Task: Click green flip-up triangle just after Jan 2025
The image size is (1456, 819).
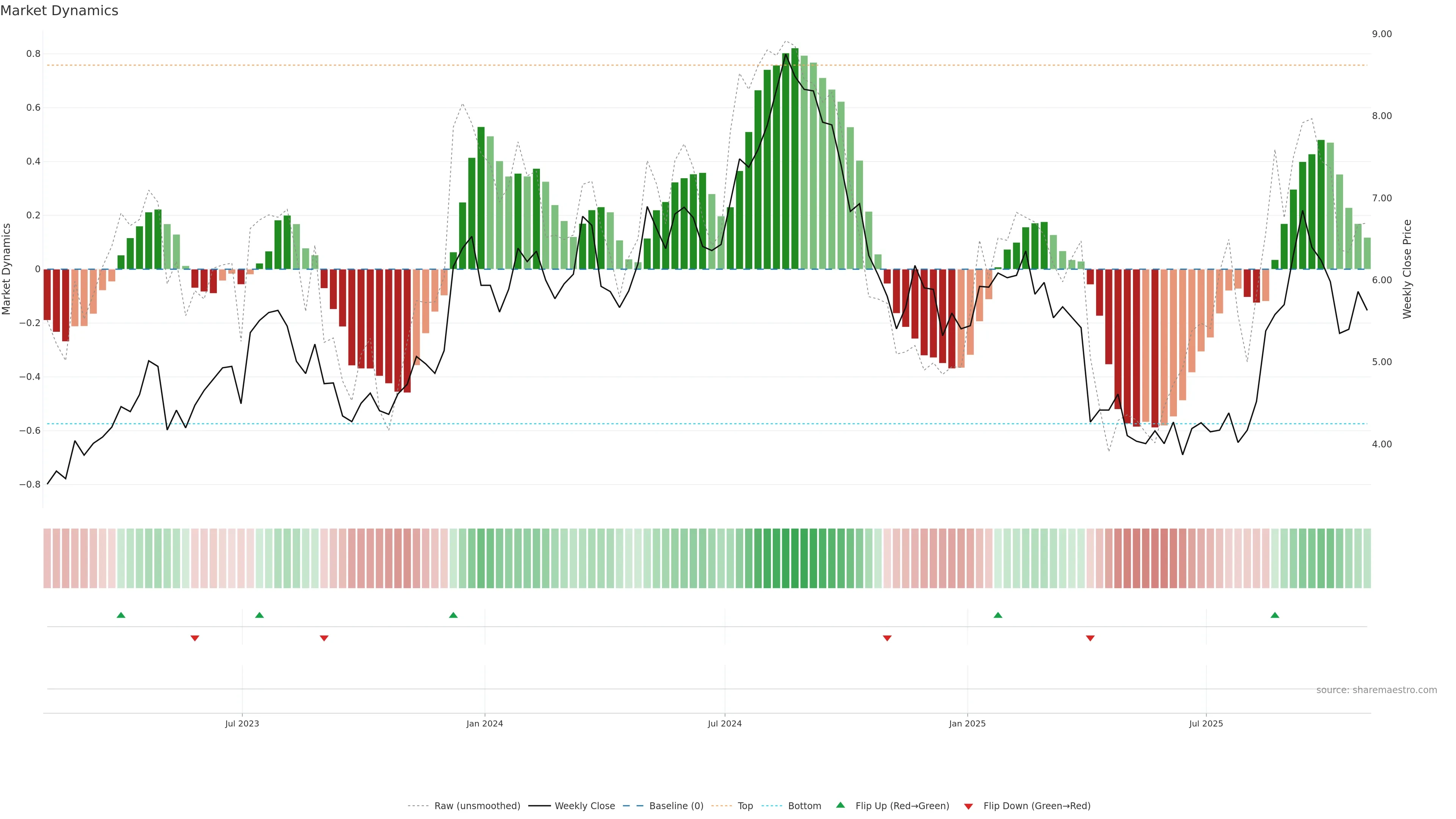Action: pyautogui.click(x=998, y=615)
